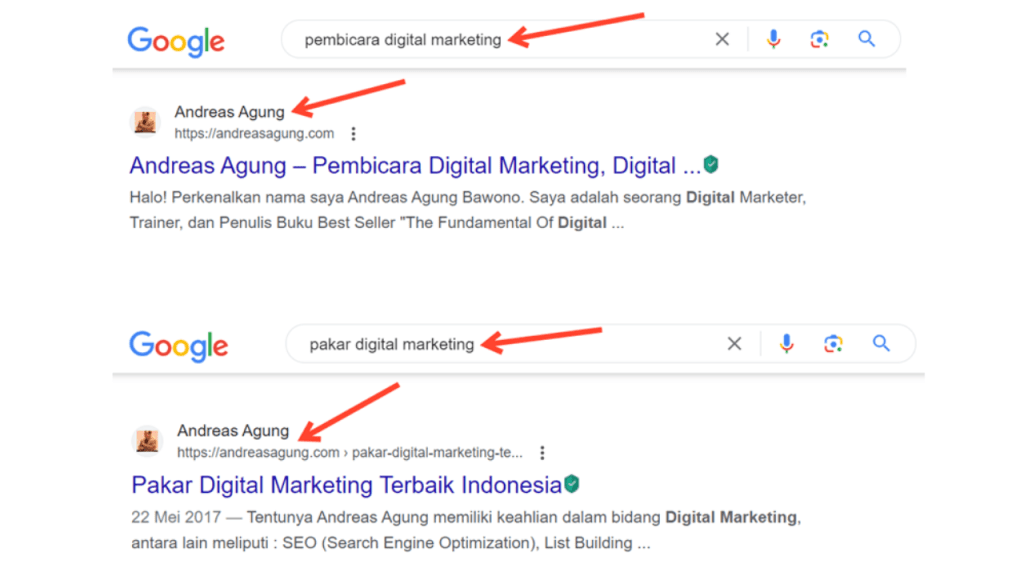Click the bottom Google logo

pyautogui.click(x=179, y=346)
